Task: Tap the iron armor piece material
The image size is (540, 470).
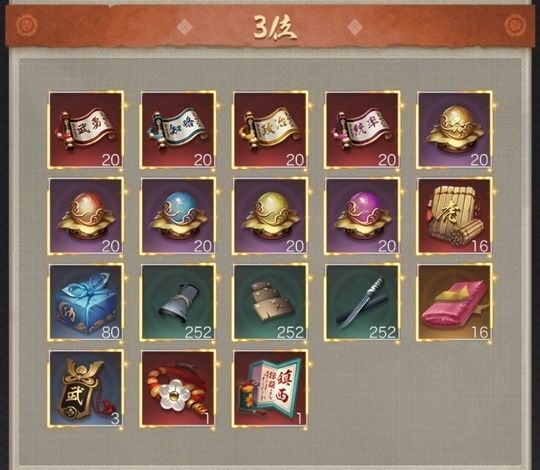Action: point(178,302)
